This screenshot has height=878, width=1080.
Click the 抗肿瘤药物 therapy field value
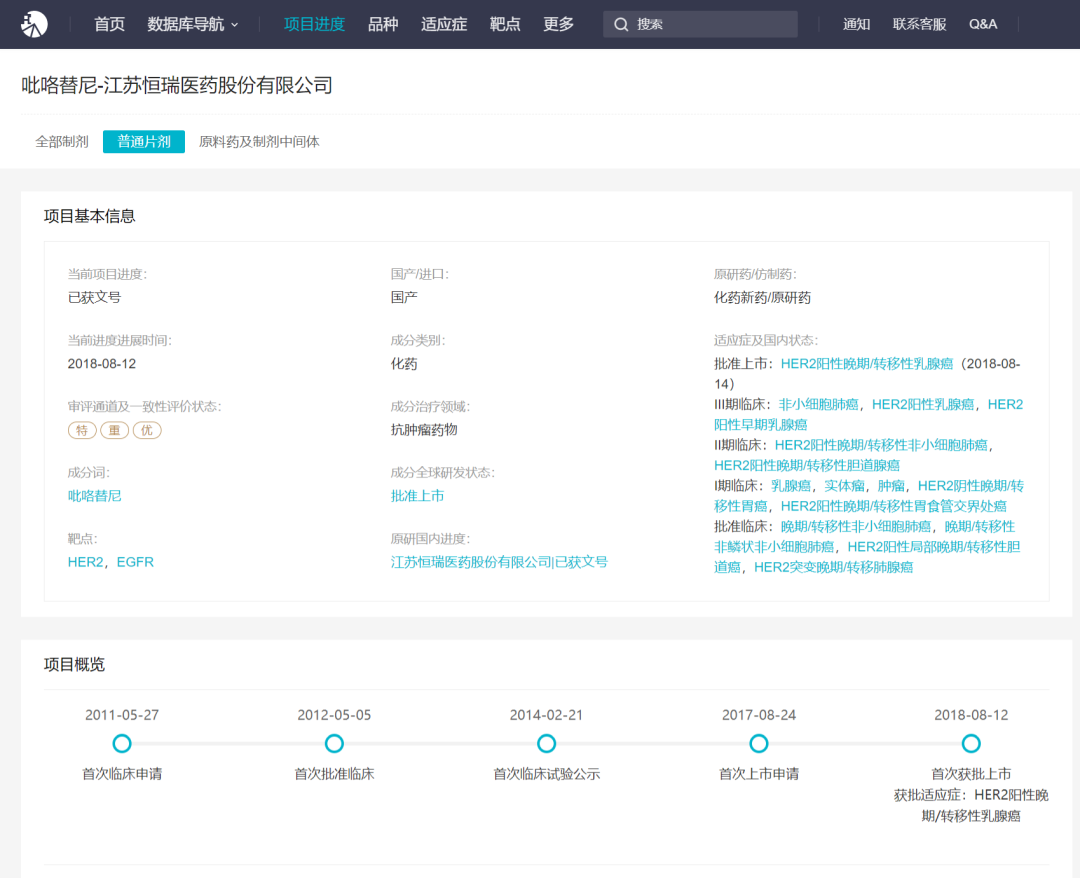tap(424, 430)
